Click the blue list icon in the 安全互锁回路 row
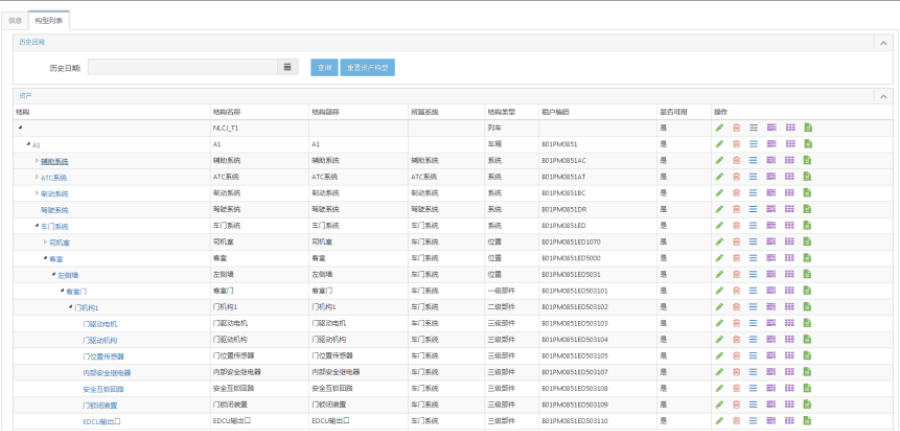 click(x=754, y=388)
